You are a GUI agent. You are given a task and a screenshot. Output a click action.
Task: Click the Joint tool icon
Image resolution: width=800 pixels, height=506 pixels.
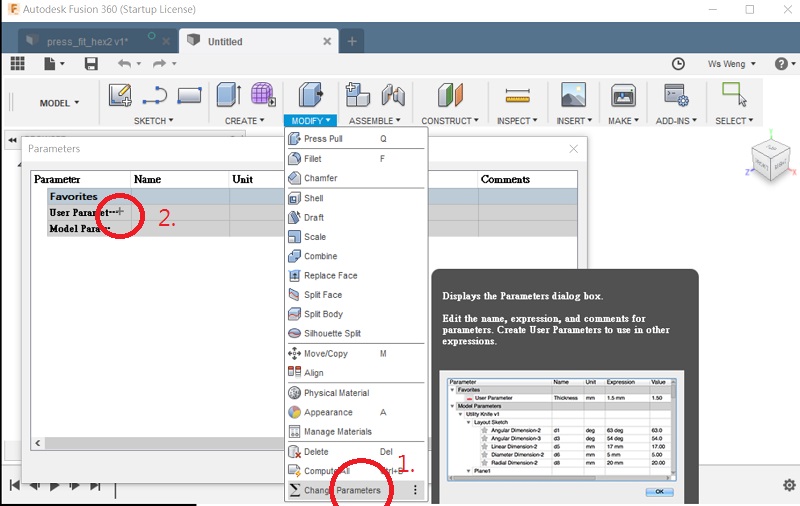tap(393, 95)
